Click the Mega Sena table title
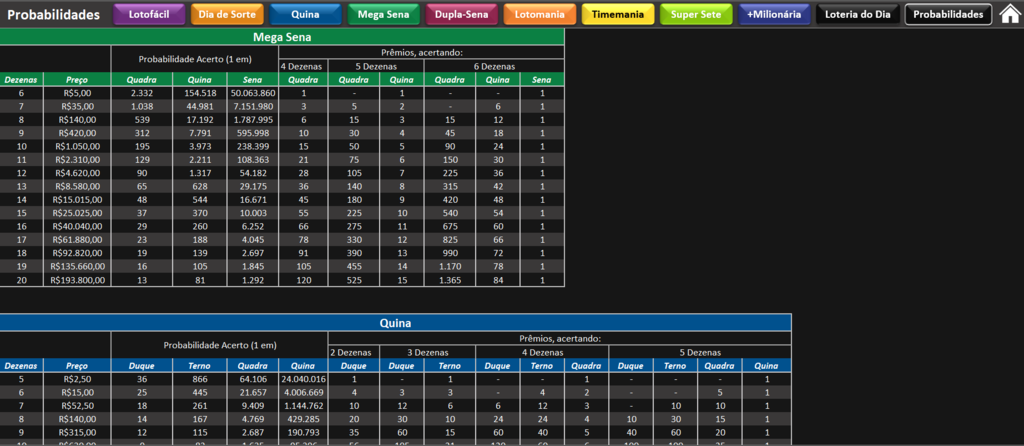Screen dimensions: 1024x446 (282, 37)
